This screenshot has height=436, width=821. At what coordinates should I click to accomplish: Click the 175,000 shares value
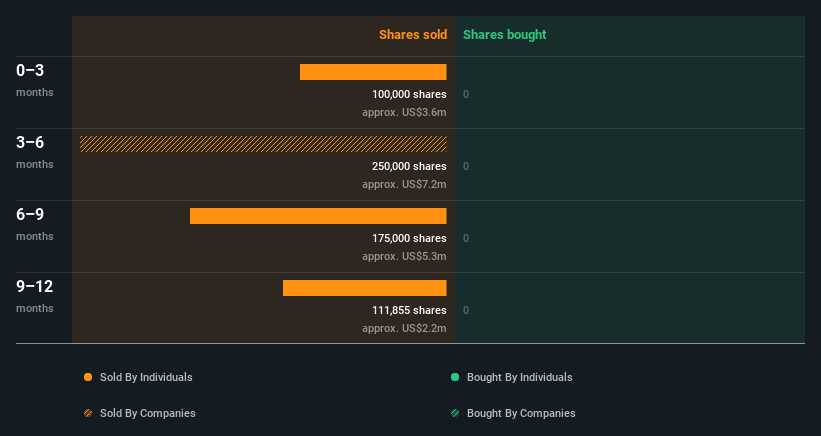(x=409, y=238)
